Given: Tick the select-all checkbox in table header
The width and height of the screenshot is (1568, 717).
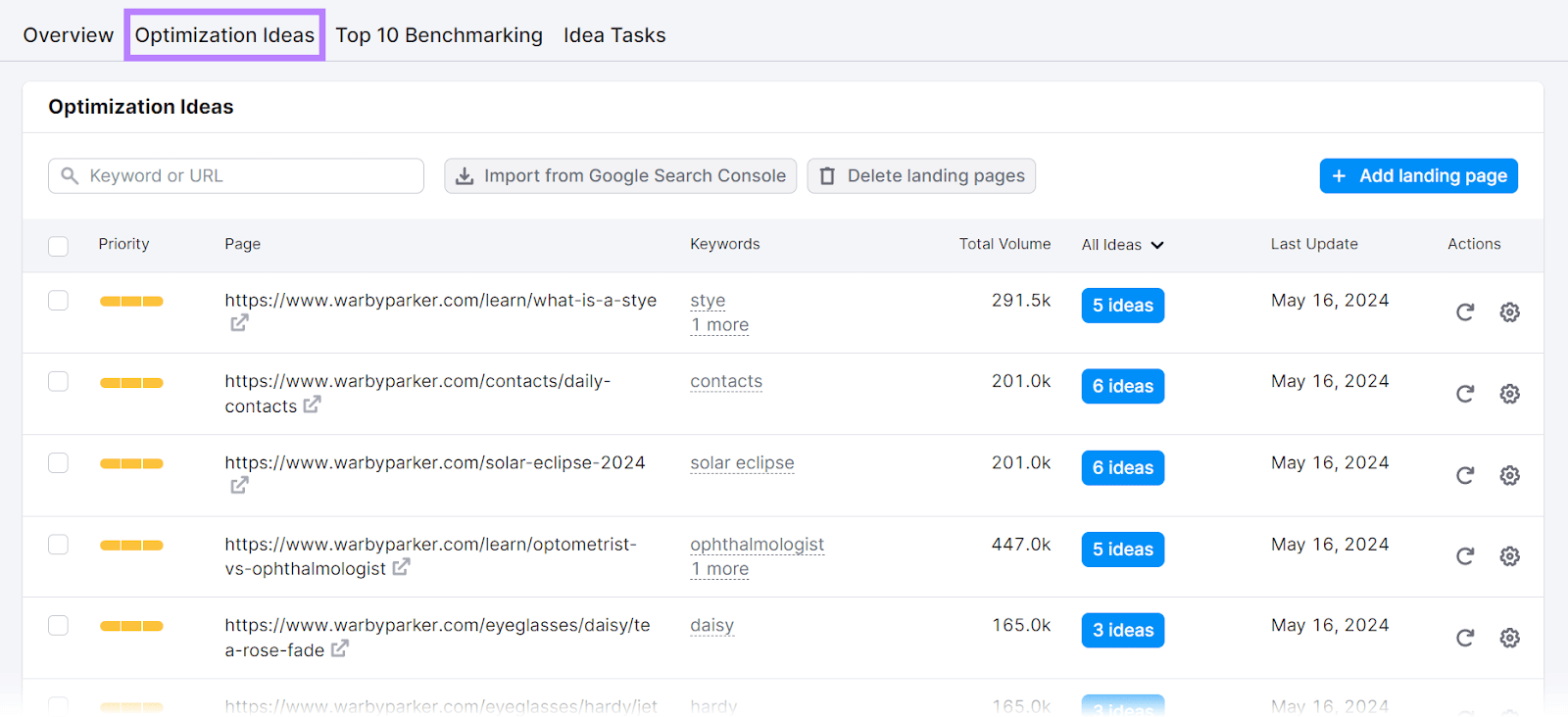Looking at the screenshot, I should click(59, 246).
